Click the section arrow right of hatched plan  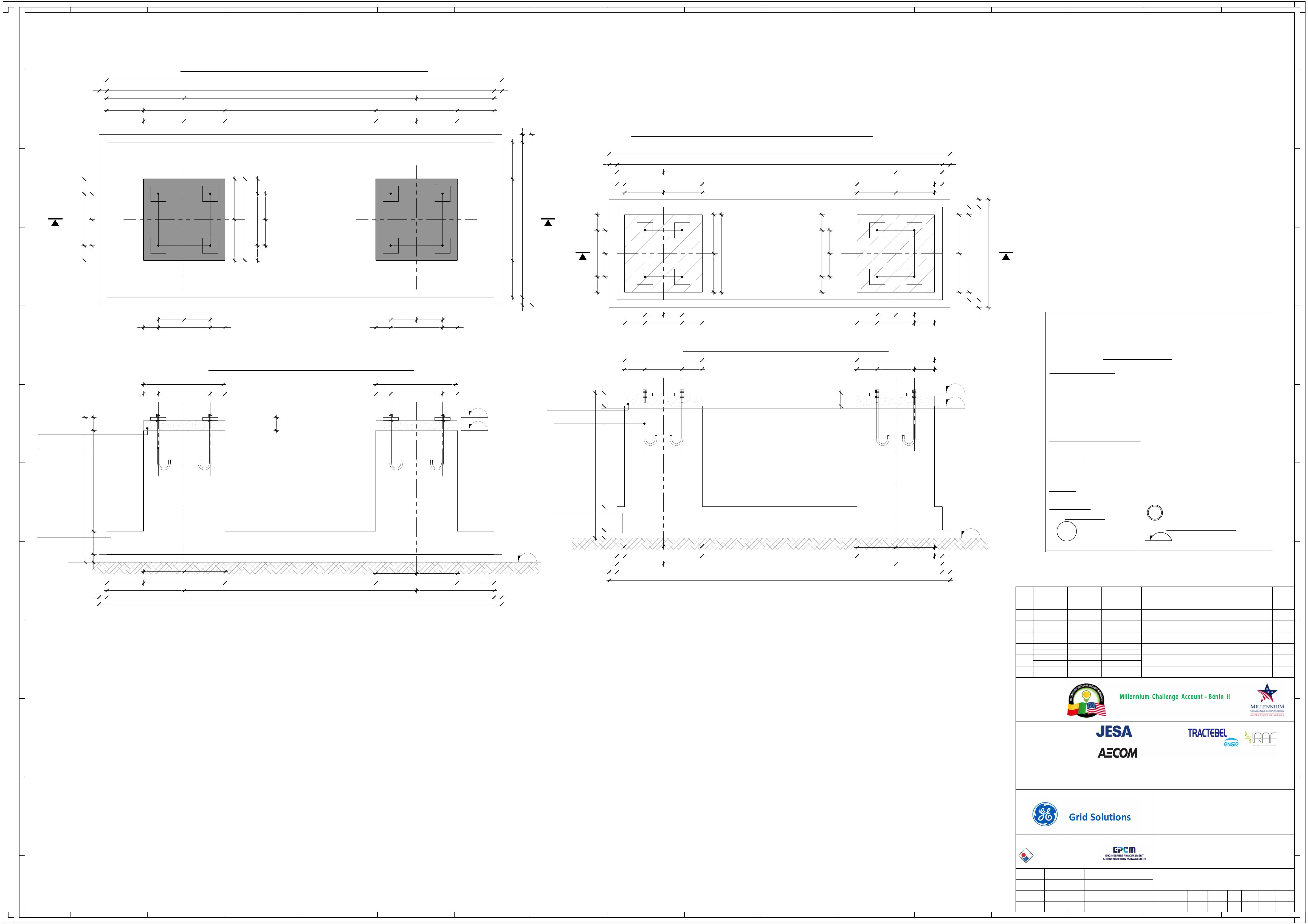pyautogui.click(x=1005, y=256)
